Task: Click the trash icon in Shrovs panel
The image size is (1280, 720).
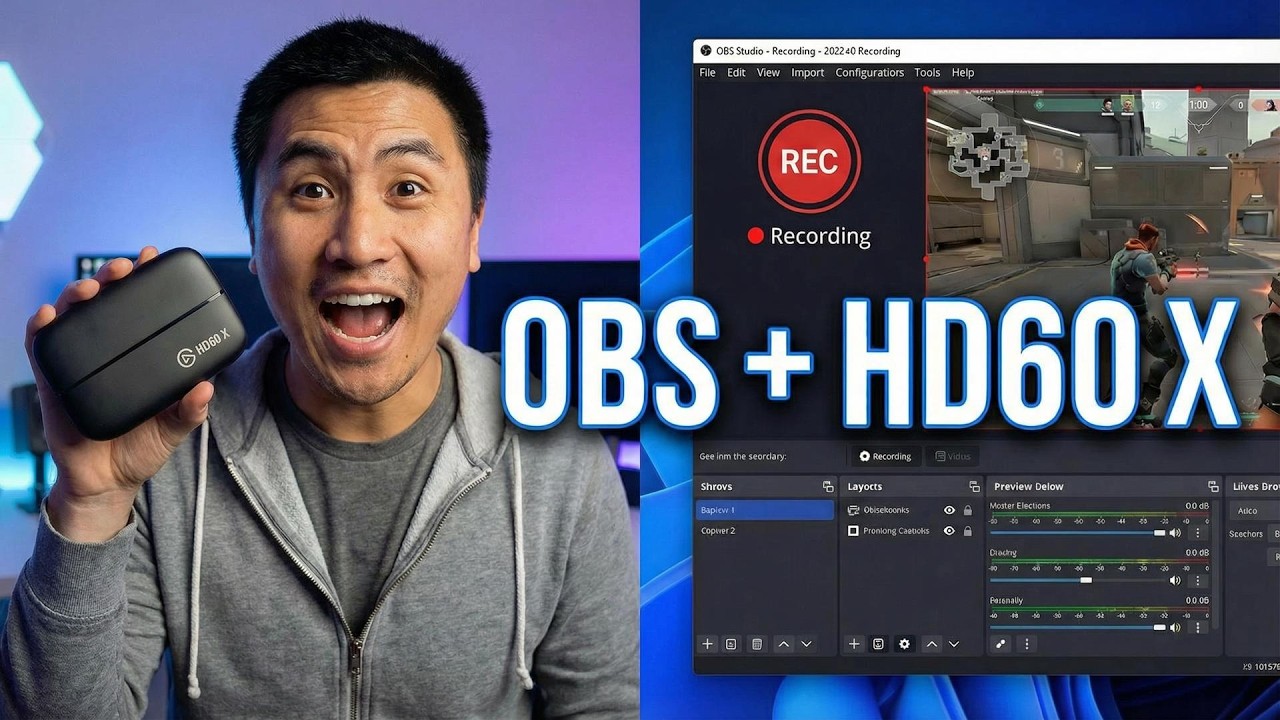Action: [x=757, y=644]
